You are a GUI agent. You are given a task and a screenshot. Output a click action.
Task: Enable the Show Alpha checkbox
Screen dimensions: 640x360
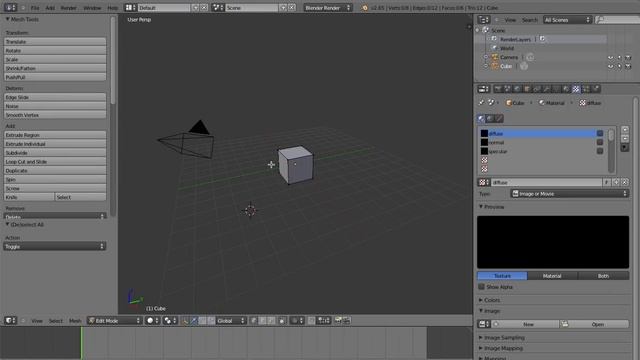click(482, 287)
